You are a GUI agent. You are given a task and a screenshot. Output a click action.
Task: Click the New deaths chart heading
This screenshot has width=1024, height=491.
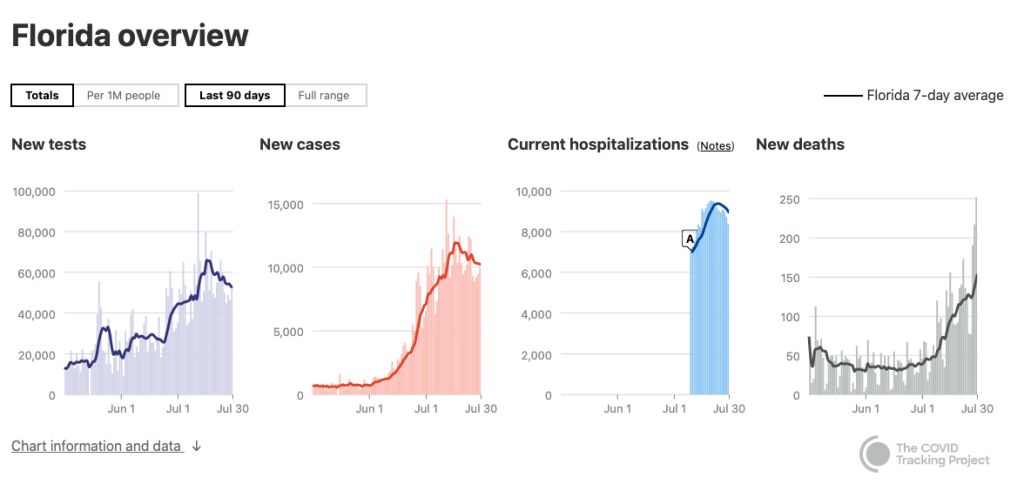tap(800, 145)
